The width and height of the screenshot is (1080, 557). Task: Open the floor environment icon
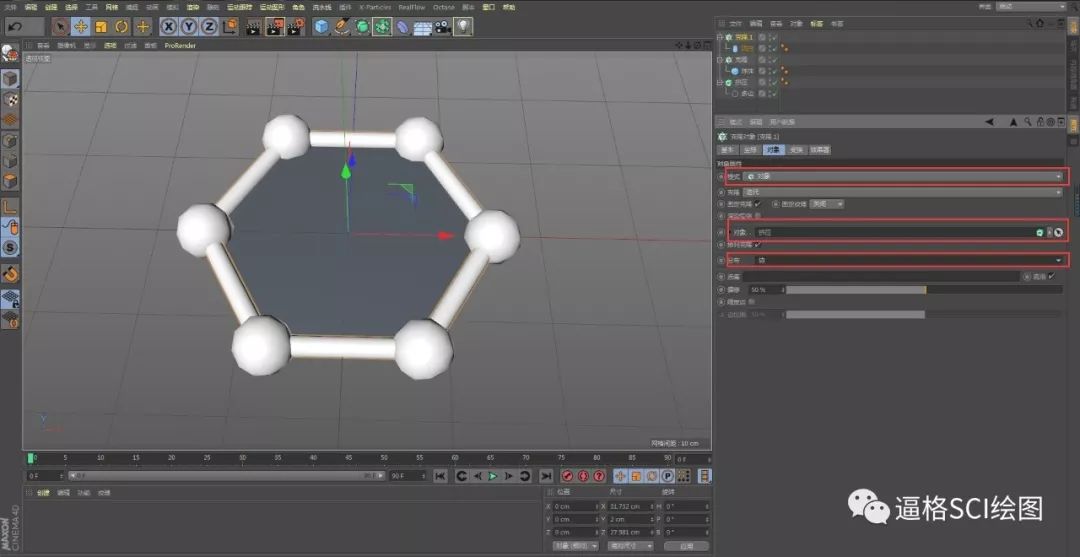click(423, 26)
